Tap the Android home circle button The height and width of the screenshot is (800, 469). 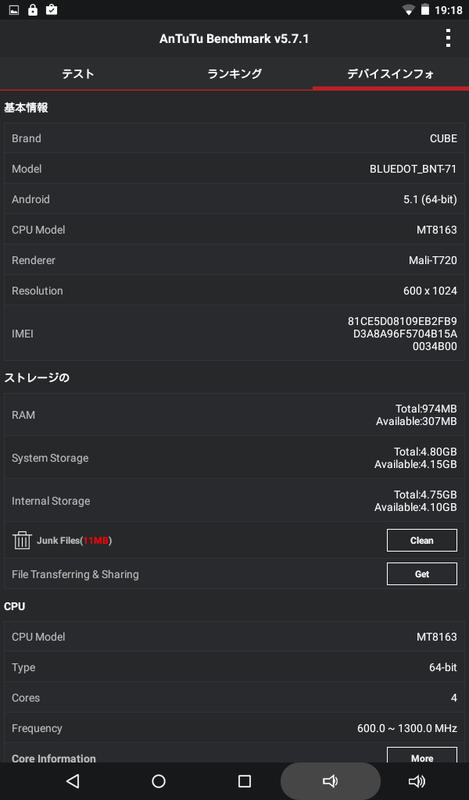point(159,781)
